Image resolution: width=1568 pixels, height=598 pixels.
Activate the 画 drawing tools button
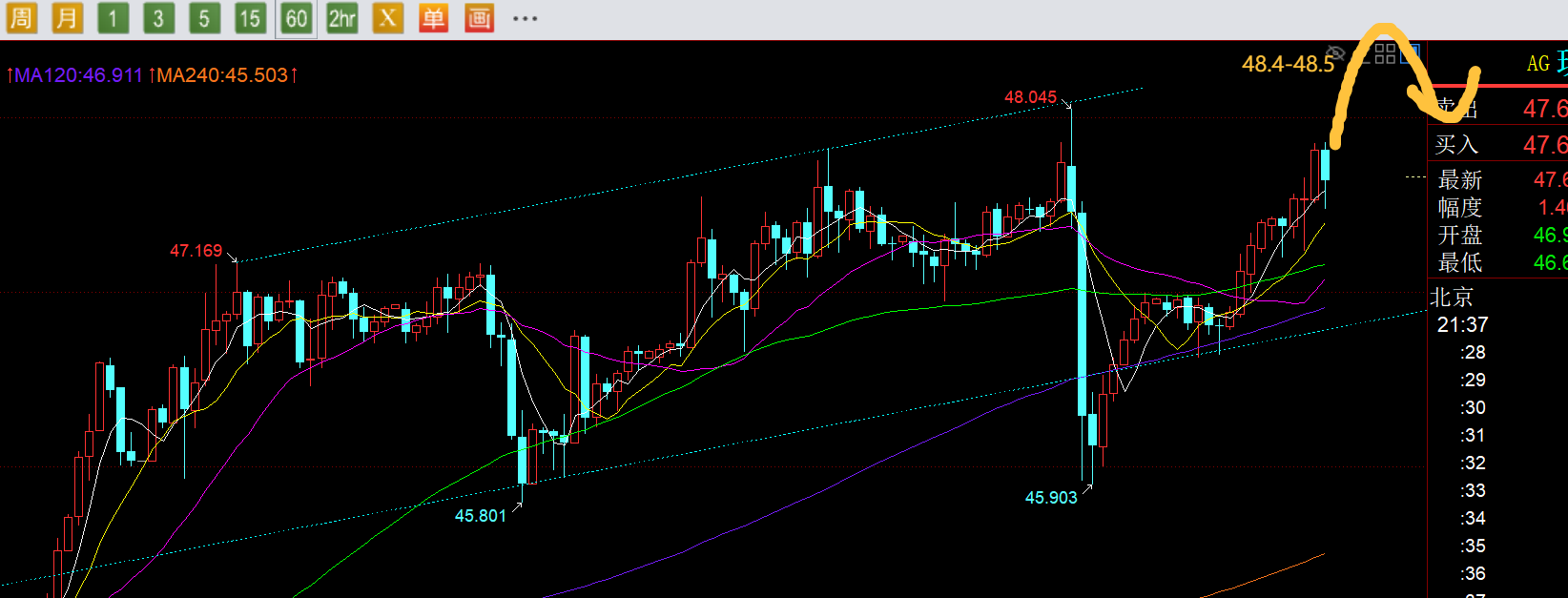click(x=479, y=18)
